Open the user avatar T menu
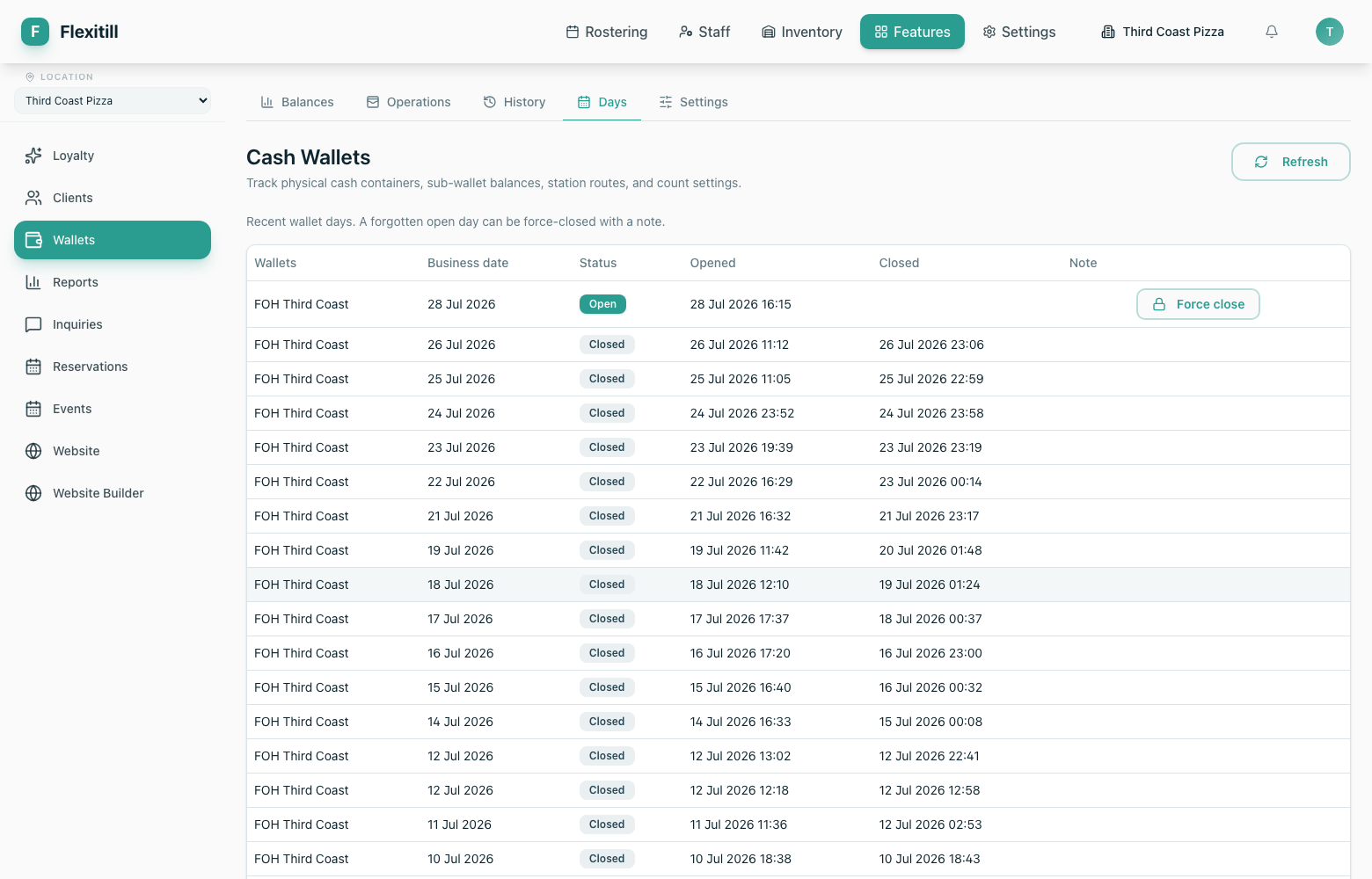The height and width of the screenshot is (879, 1372). point(1330,32)
